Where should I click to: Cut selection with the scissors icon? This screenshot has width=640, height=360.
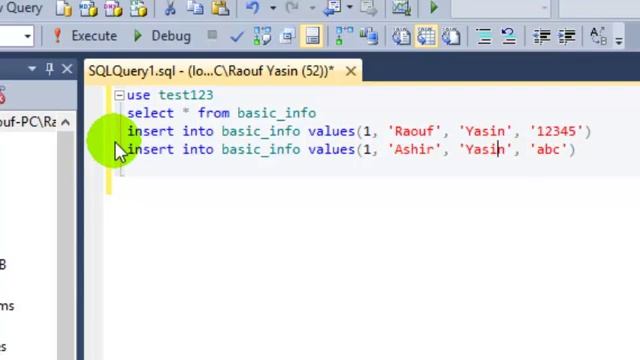coord(170,8)
